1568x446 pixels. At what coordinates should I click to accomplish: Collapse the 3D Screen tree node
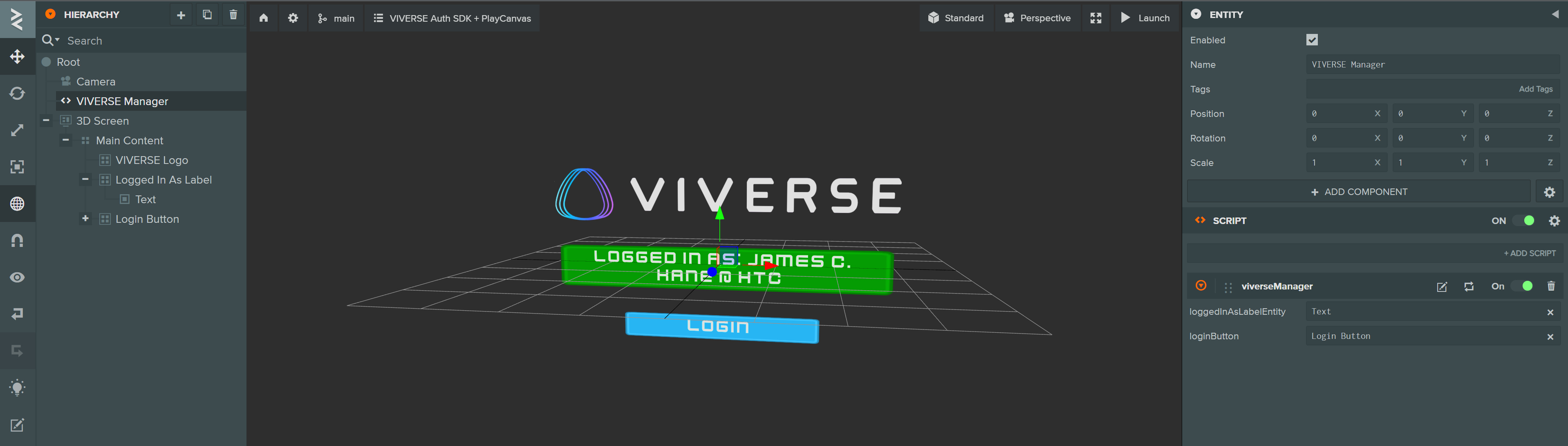click(46, 121)
